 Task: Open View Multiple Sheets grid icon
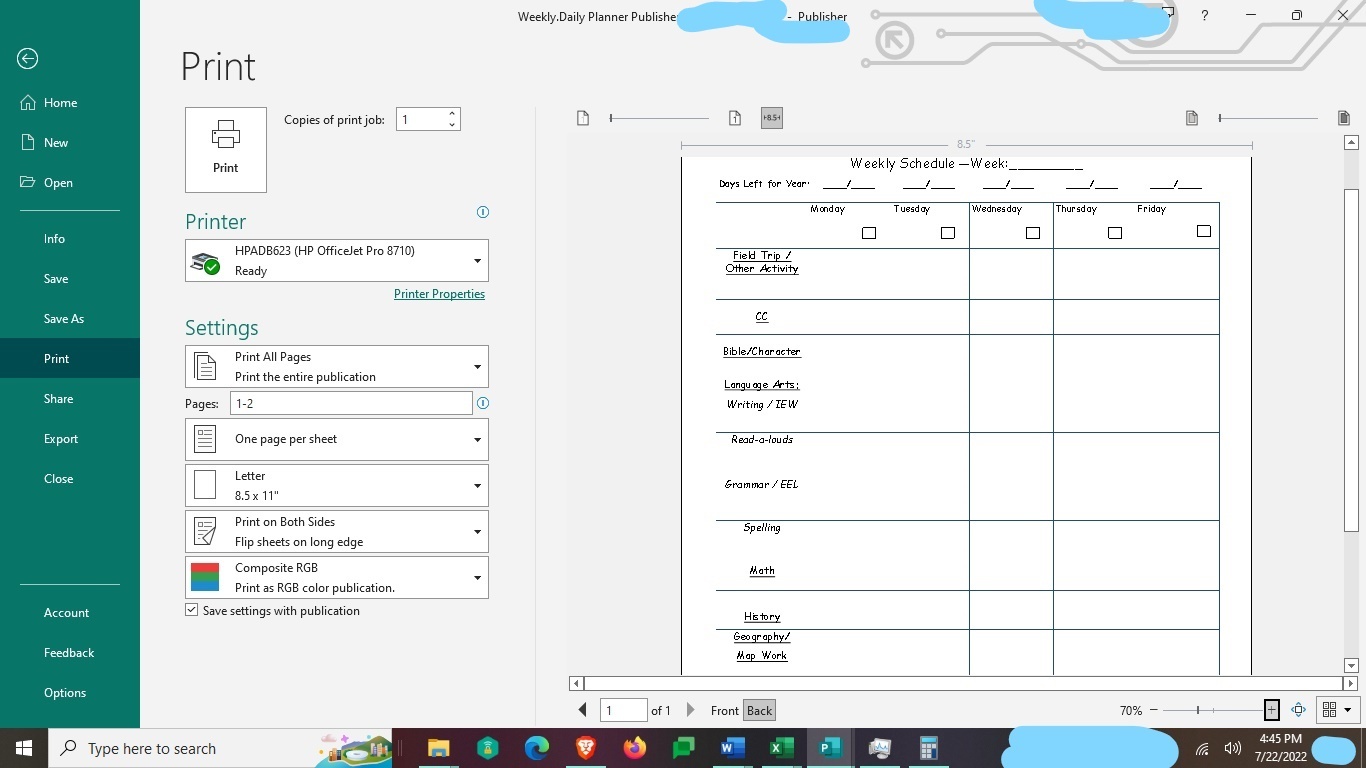[x=1330, y=710]
